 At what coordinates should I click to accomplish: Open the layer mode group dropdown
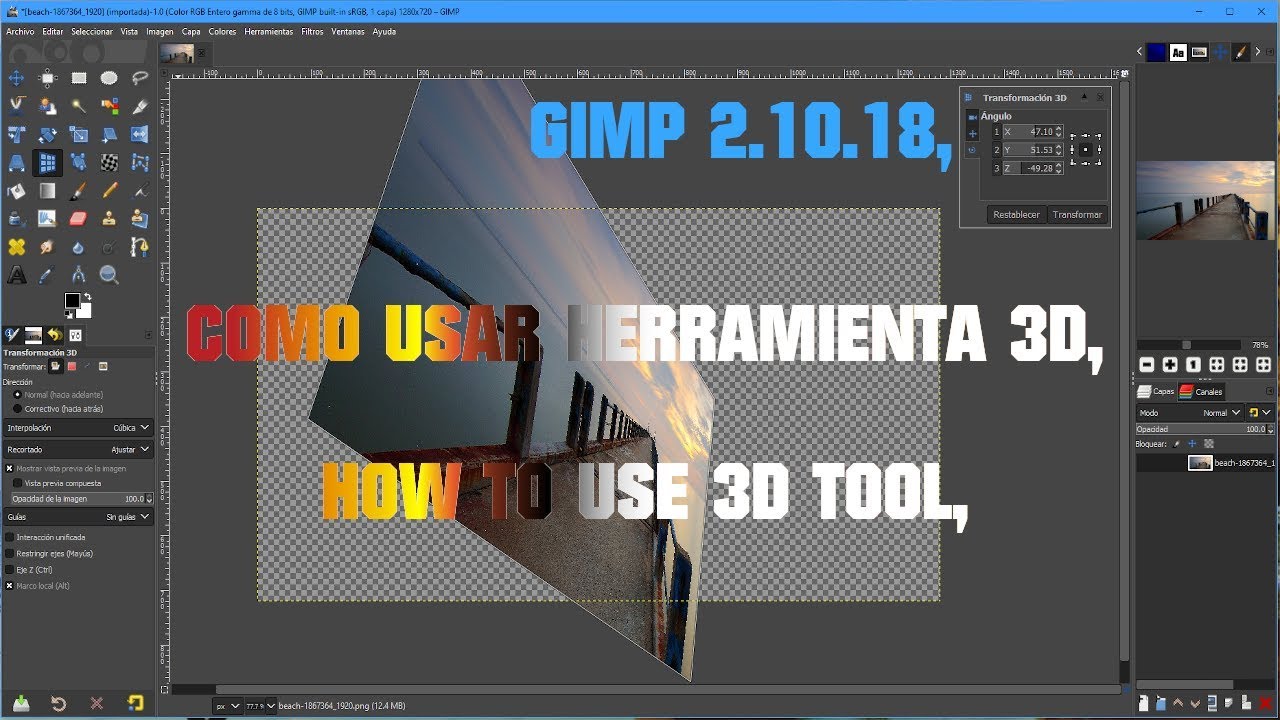[1260, 412]
